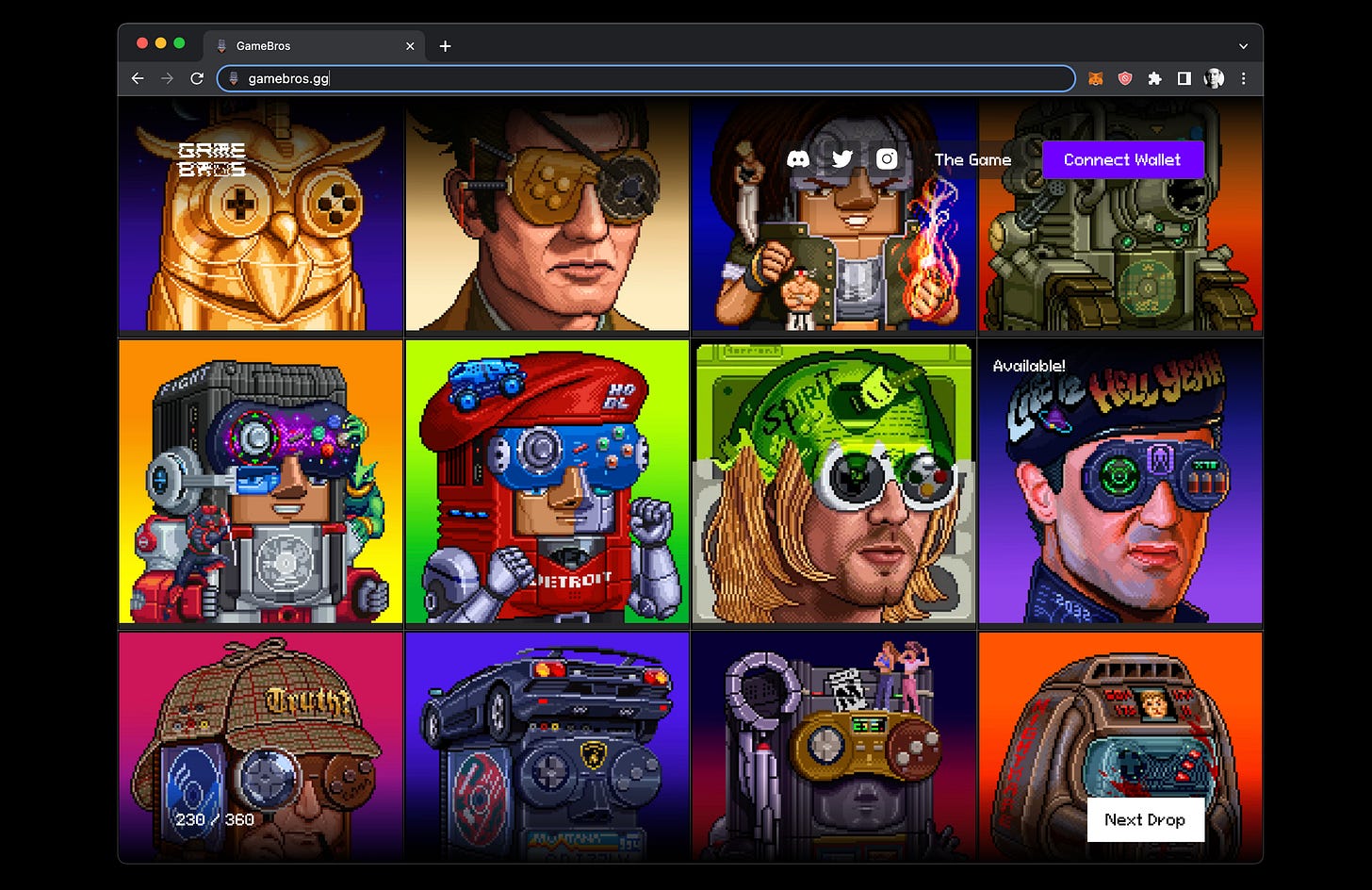Select the fire-fist fighter artwork

834,216
